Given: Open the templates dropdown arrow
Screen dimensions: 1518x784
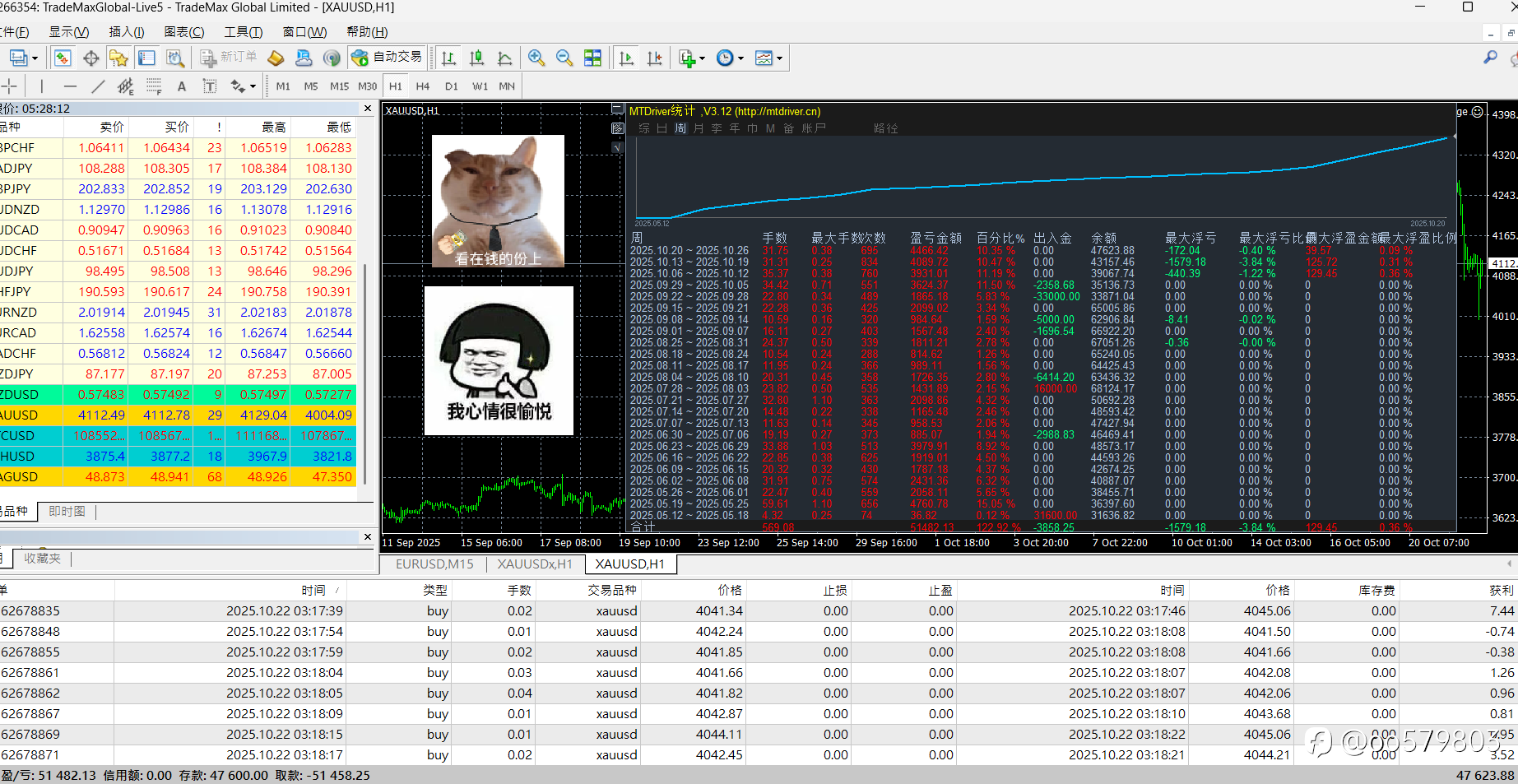Looking at the screenshot, I should pos(779,58).
